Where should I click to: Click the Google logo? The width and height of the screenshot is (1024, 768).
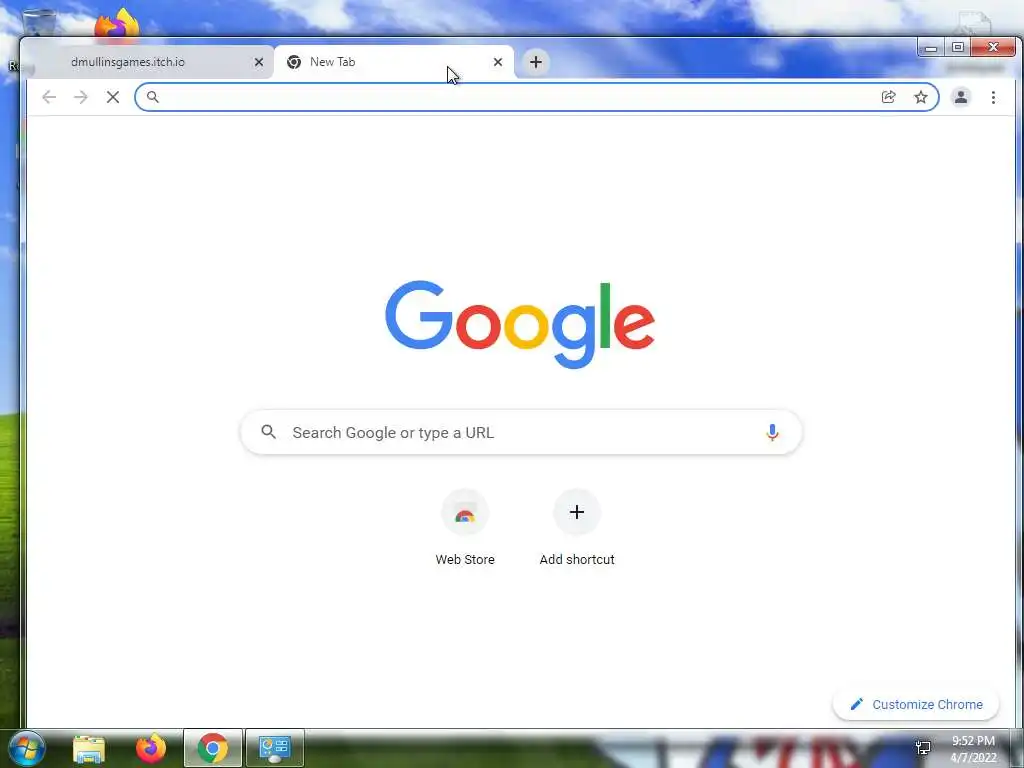[x=520, y=325]
